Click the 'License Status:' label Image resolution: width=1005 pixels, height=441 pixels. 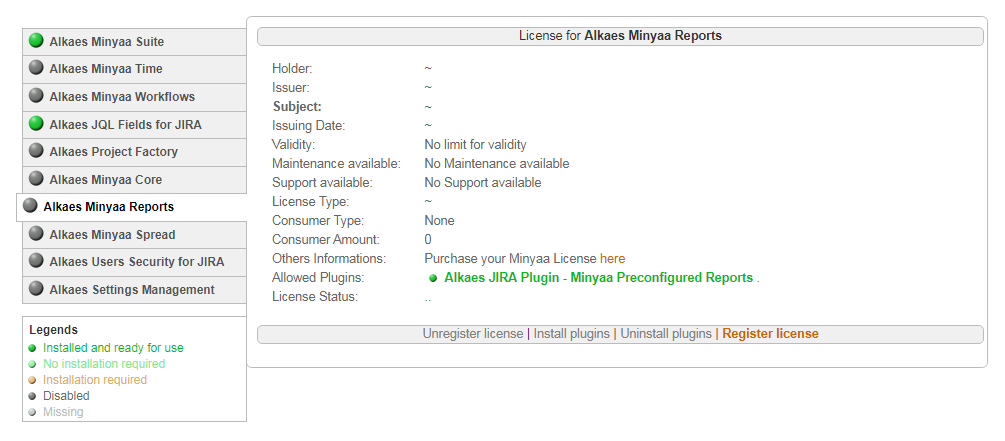tap(315, 297)
